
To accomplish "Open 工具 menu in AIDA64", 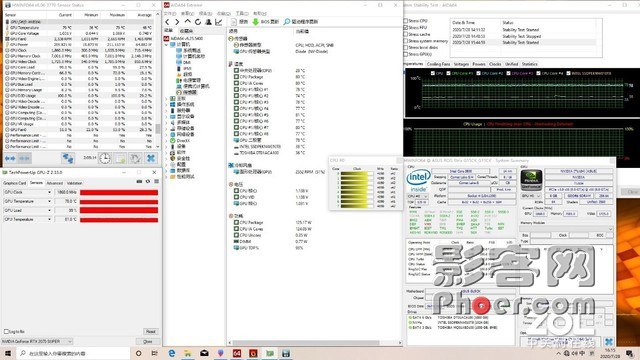I will coord(241,13).
